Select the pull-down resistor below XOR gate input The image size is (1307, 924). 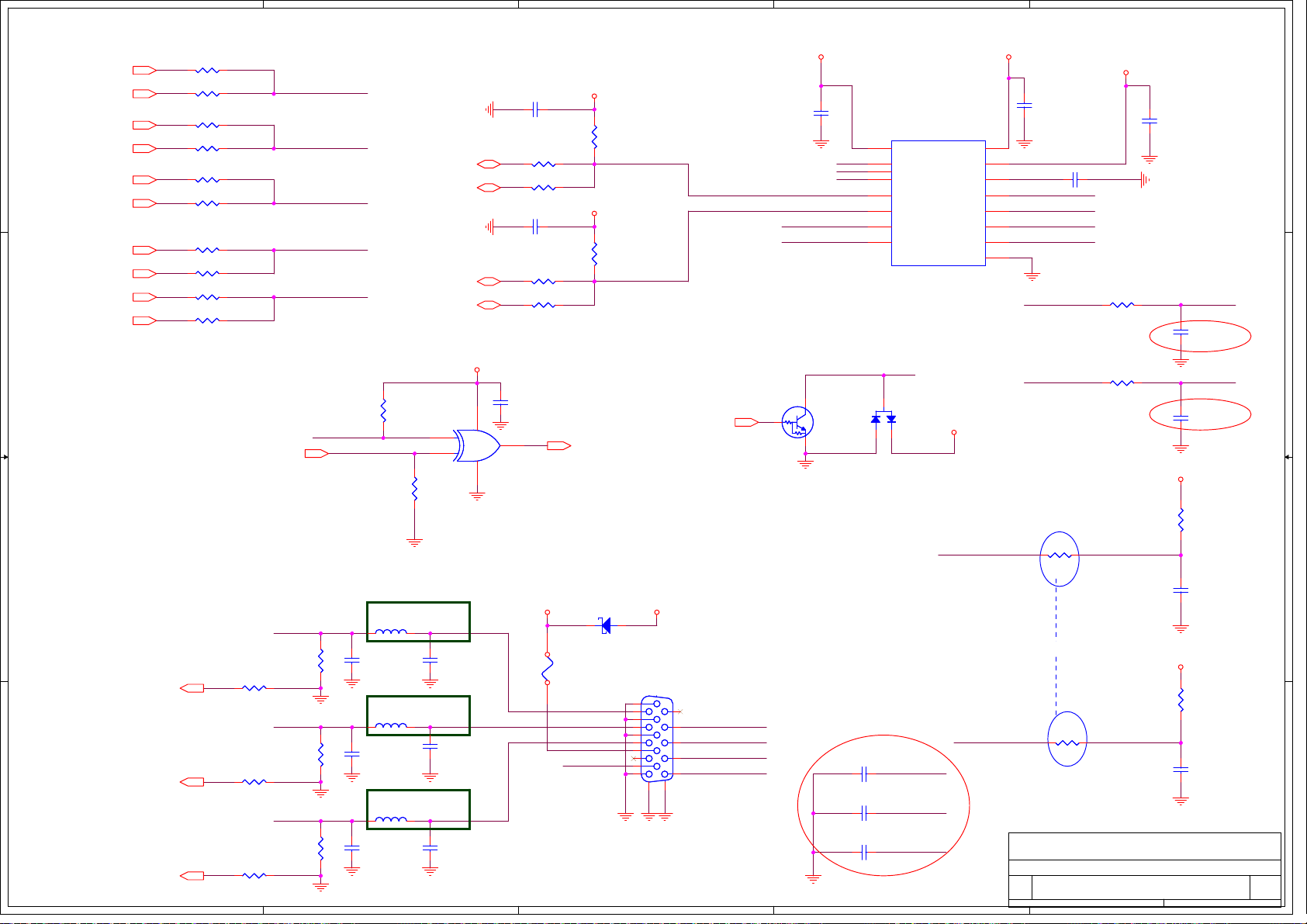[x=415, y=490]
